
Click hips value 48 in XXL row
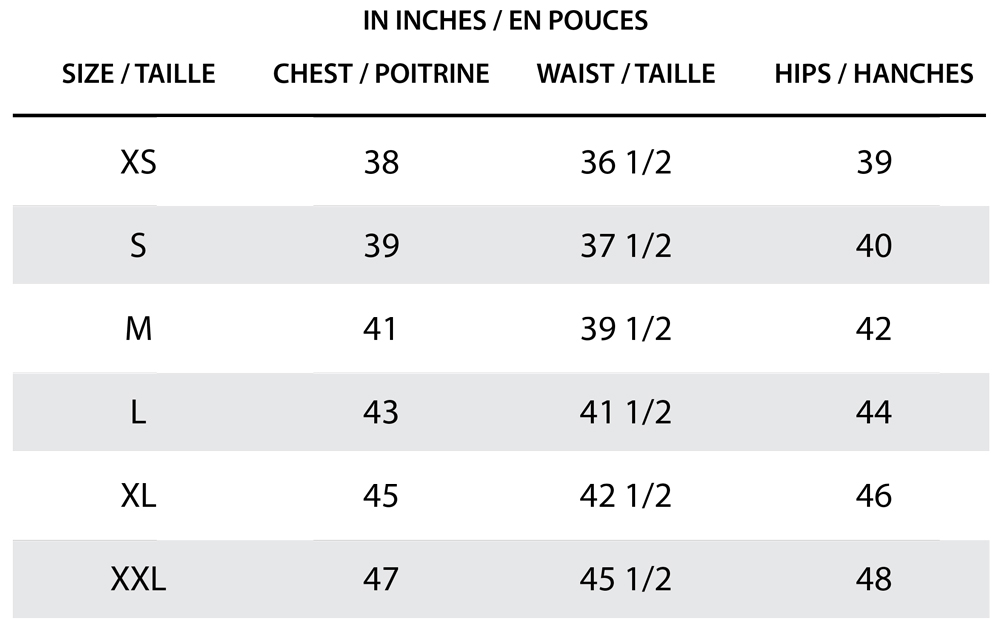[x=873, y=579]
